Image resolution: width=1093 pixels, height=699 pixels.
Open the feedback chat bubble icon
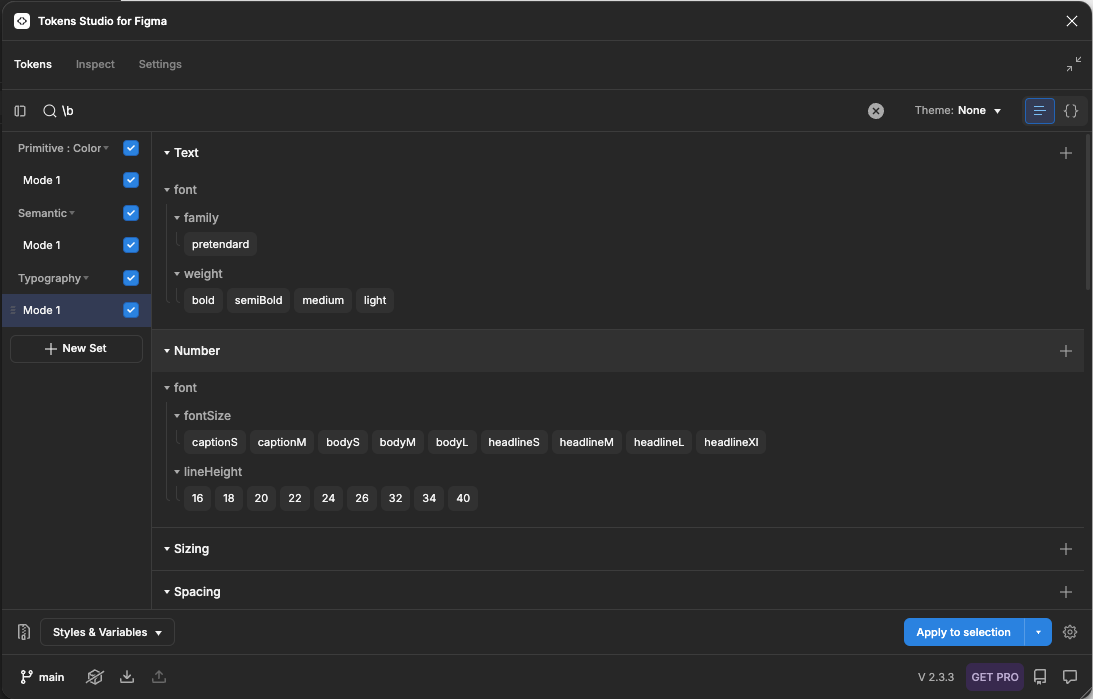[1070, 677]
